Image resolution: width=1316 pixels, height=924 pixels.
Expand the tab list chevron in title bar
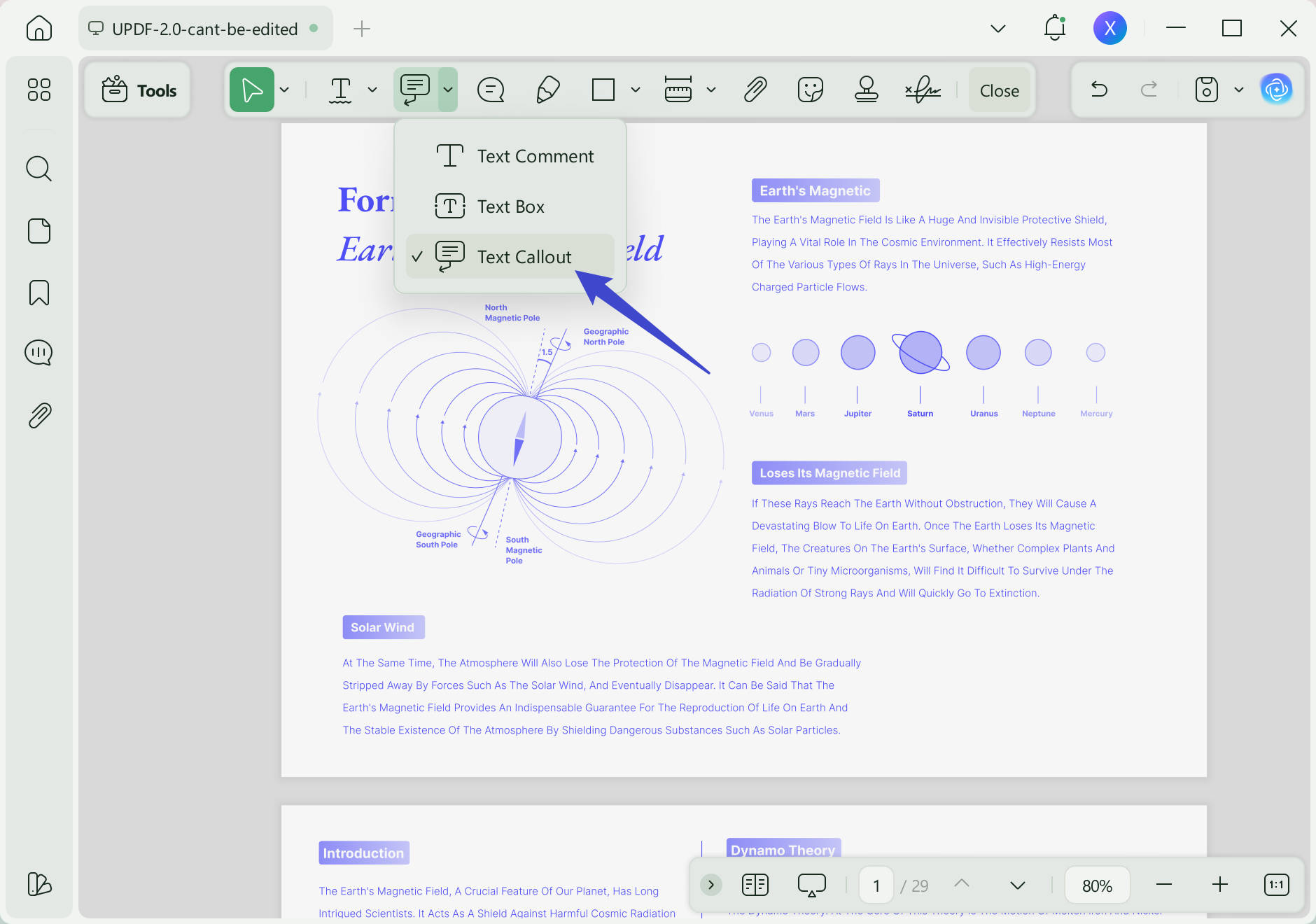(x=998, y=29)
